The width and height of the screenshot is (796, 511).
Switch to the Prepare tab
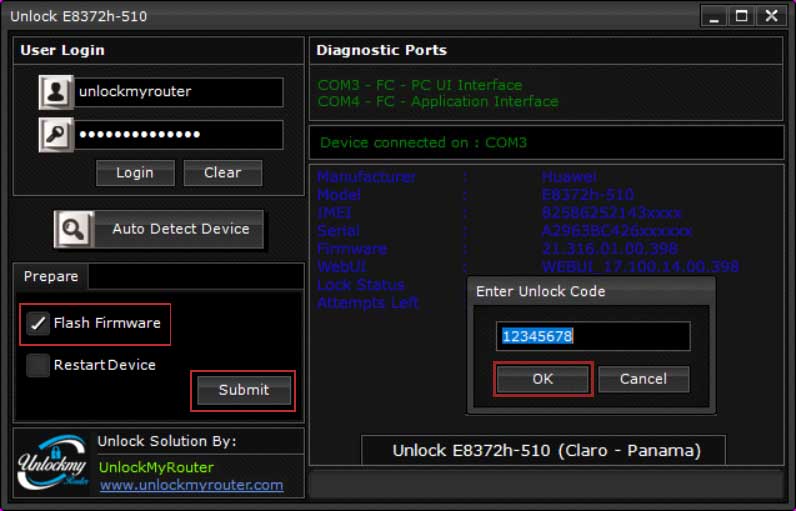pos(51,277)
